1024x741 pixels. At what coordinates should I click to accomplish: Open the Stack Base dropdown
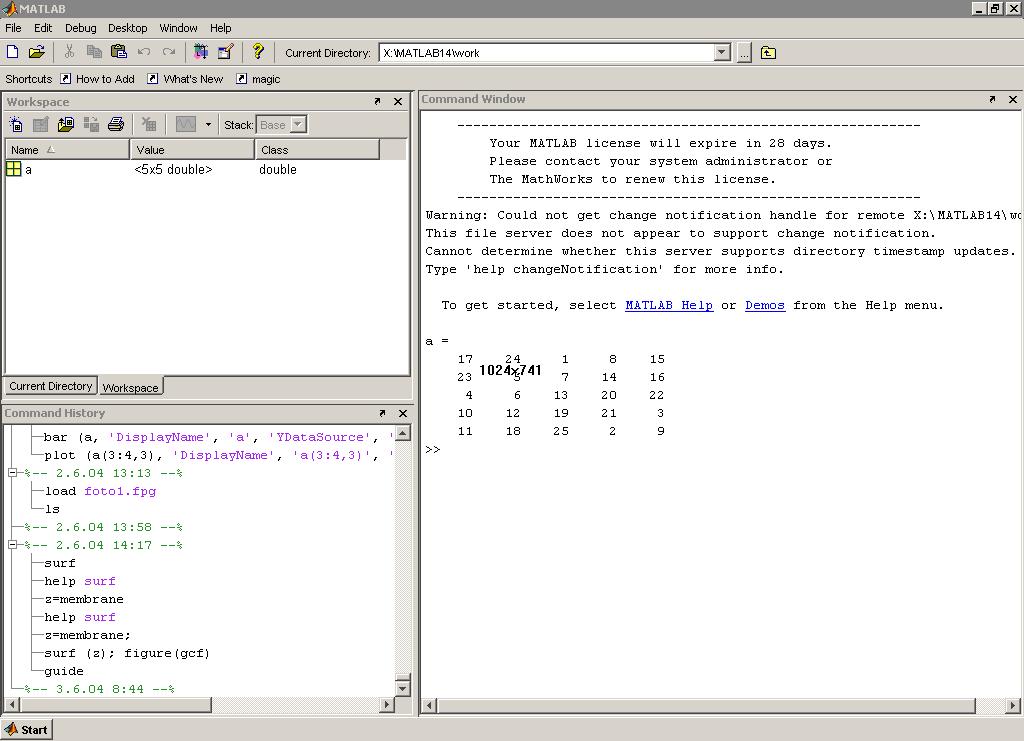pos(281,125)
